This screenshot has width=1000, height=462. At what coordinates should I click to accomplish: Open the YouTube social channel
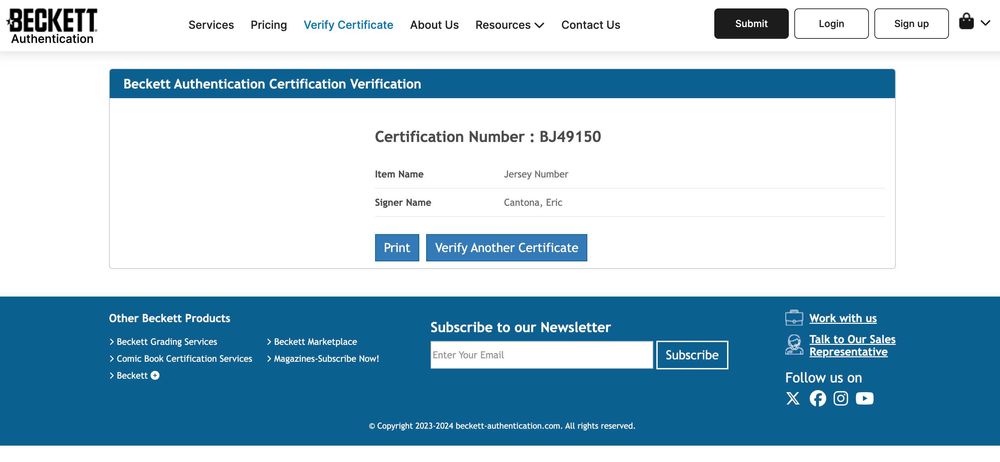click(865, 399)
